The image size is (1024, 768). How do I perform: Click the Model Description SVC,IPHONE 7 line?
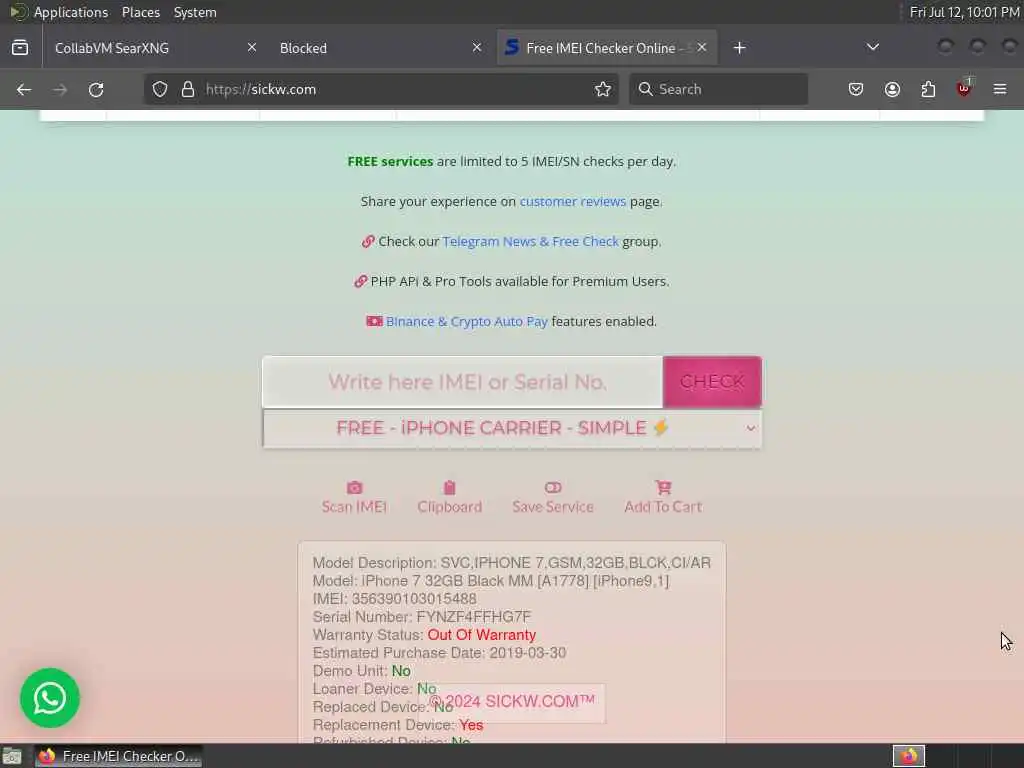(512, 563)
